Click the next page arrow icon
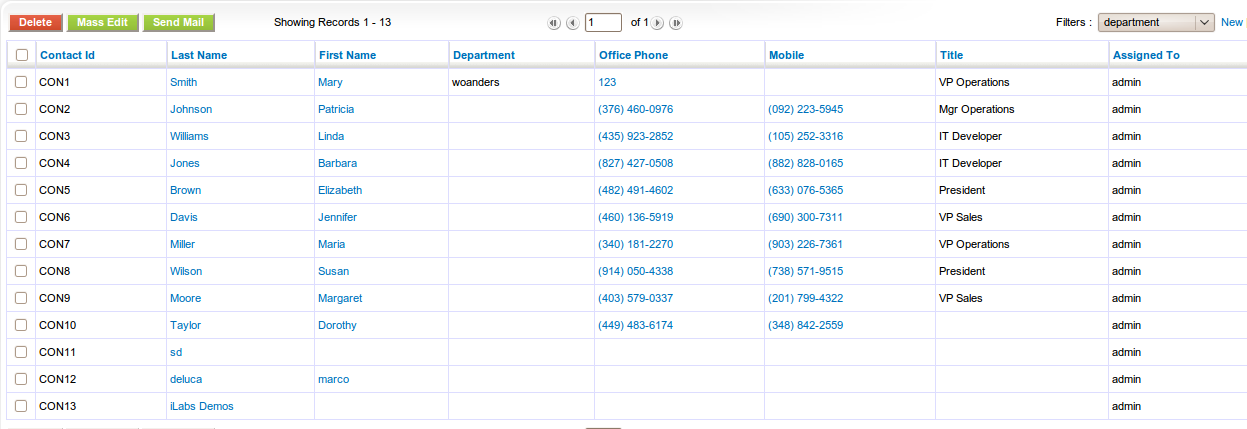1247x429 pixels. tap(658, 23)
